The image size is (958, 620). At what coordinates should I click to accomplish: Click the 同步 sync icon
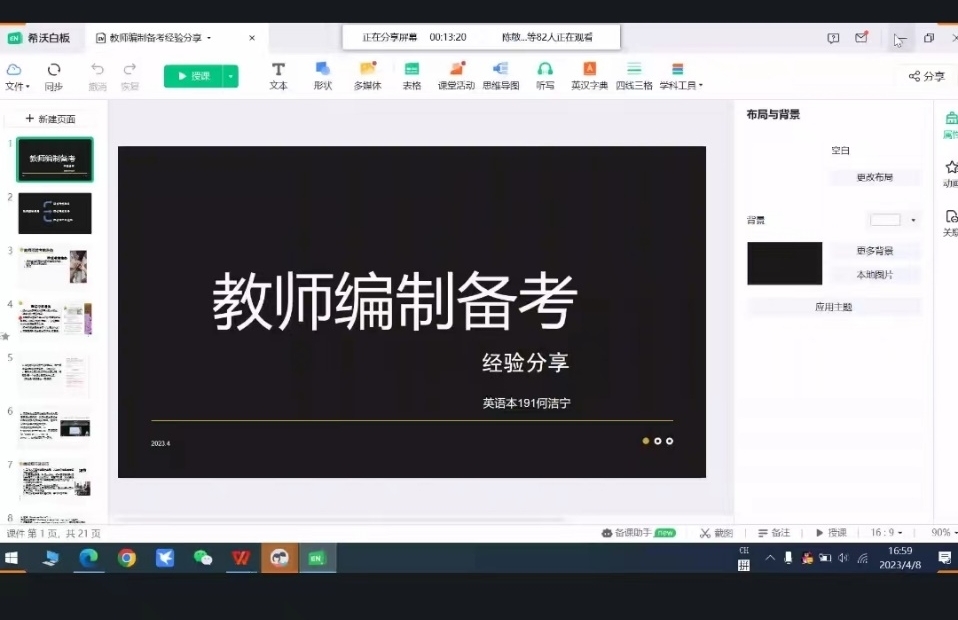(54, 75)
